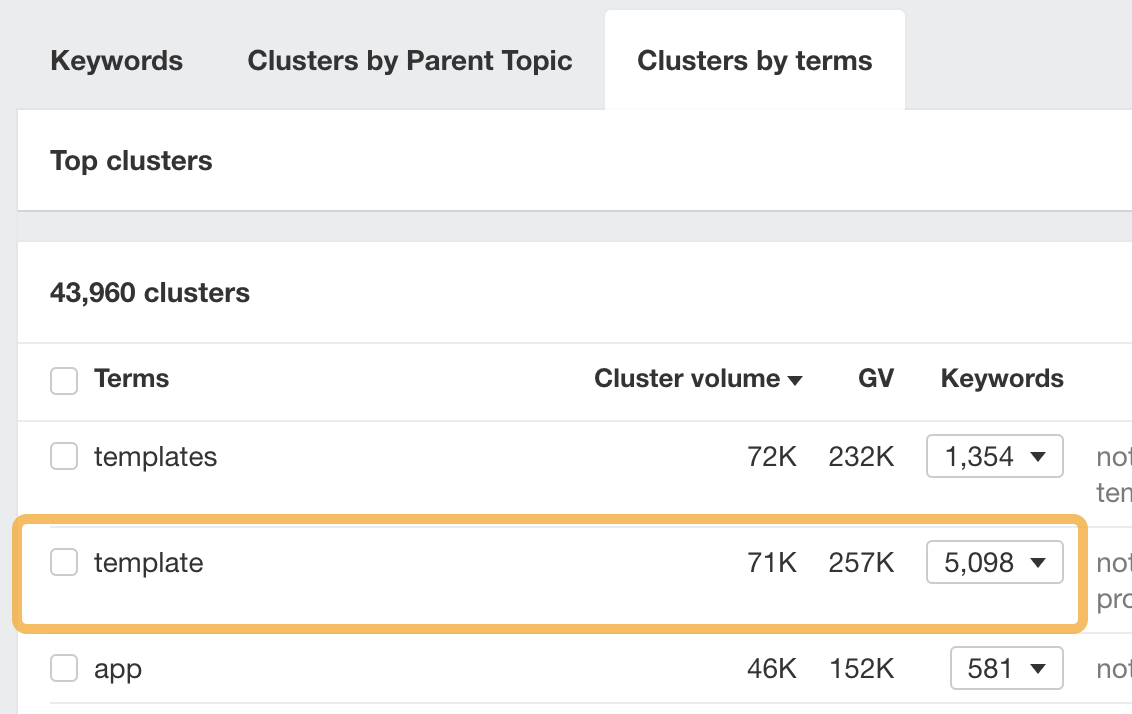The image size is (1132, 714).
Task: Open the templates cluster details
Action: coord(155,457)
